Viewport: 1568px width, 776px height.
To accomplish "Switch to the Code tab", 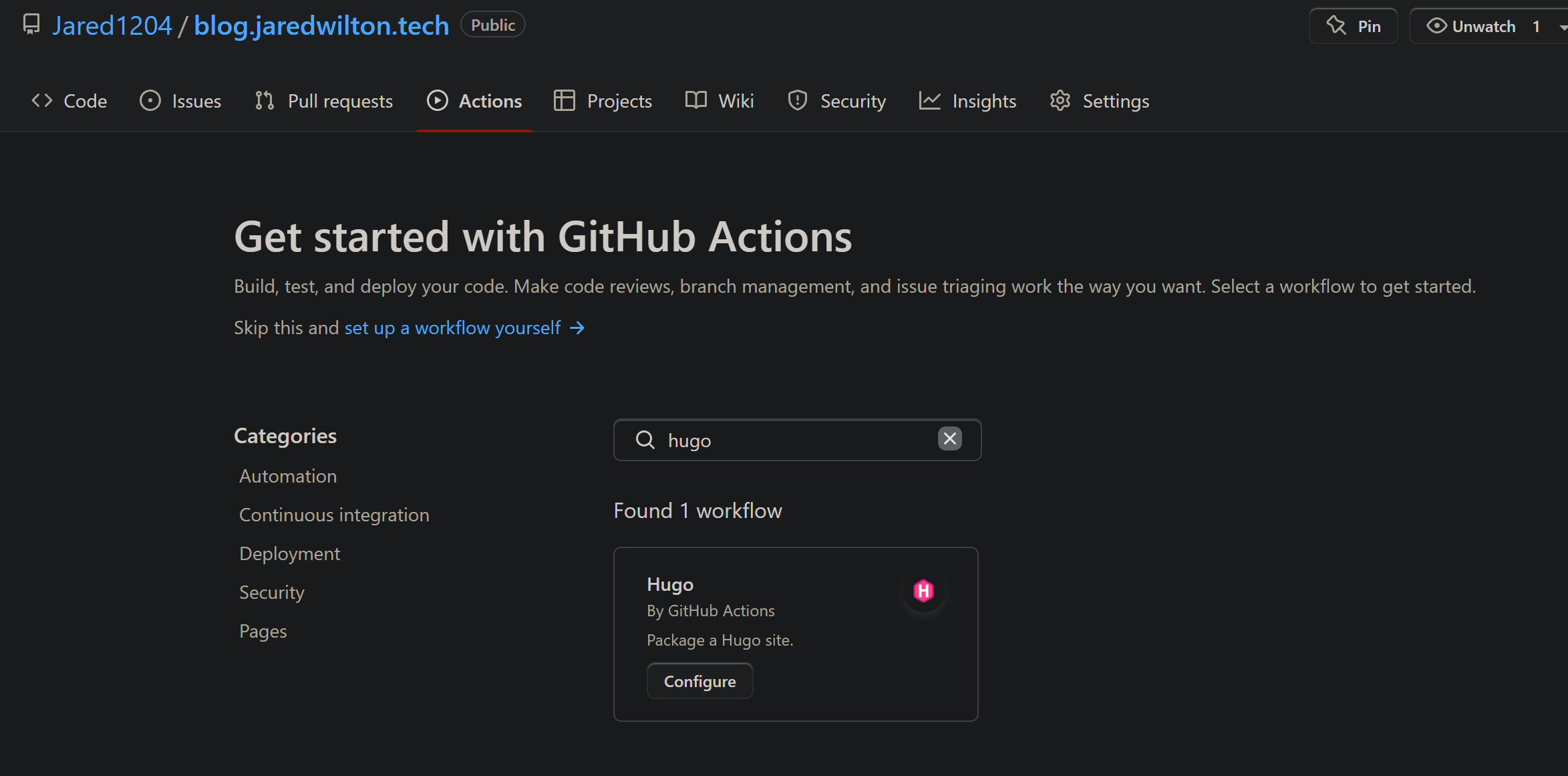I will (69, 100).
